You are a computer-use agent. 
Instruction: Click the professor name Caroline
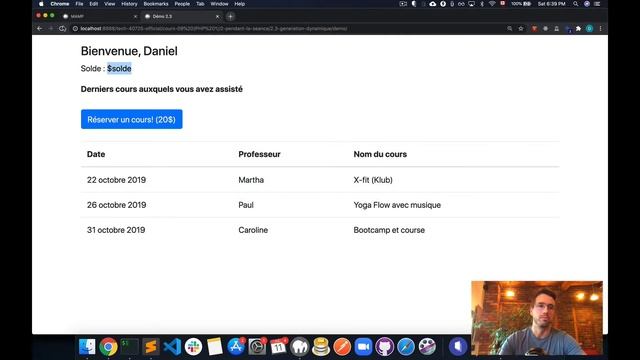click(253, 230)
